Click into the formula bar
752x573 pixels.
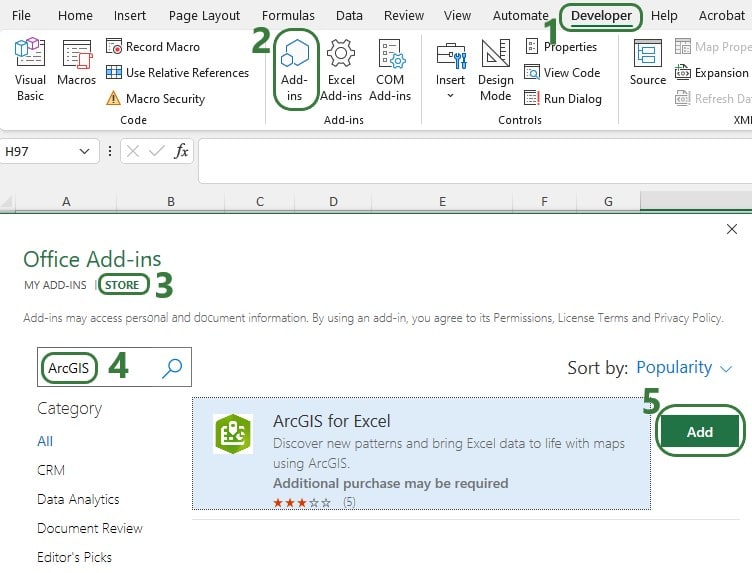[475, 161]
